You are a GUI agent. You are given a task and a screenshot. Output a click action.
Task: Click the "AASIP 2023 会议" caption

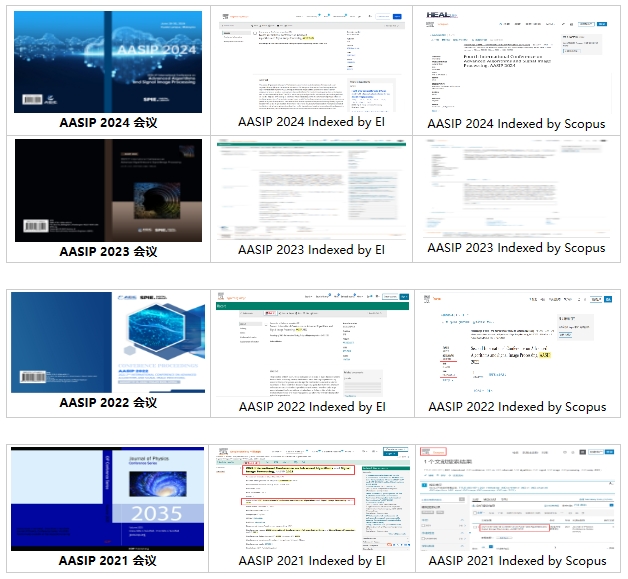(108, 251)
